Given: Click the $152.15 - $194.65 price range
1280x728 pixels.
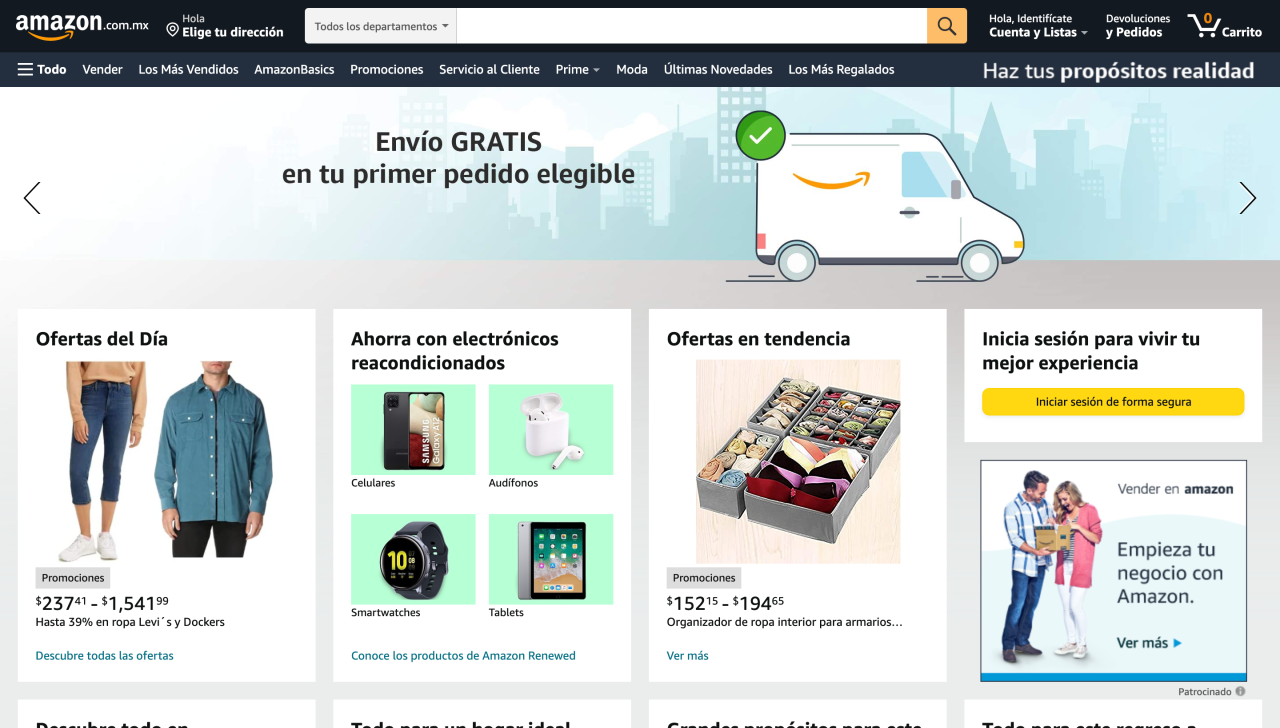Looking at the screenshot, I should point(725,602).
